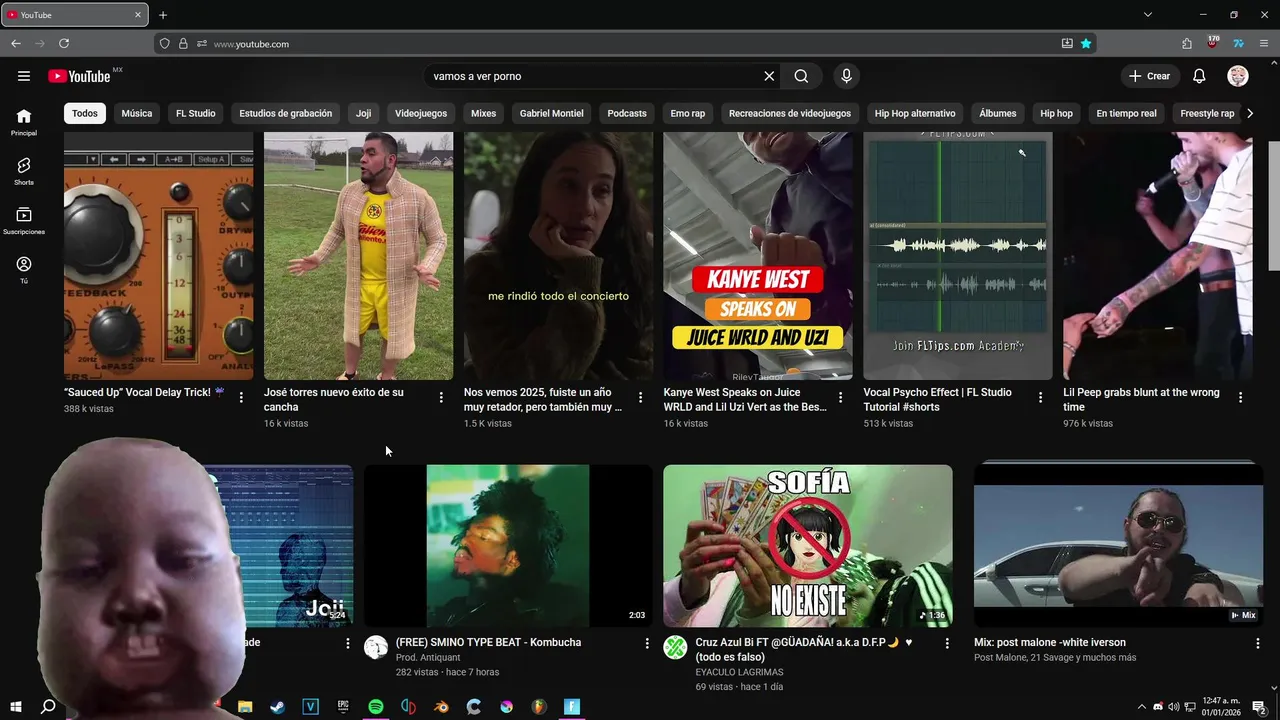Open options for SMINO TYPE BEAT video
The height and width of the screenshot is (720, 1280).
point(647,644)
